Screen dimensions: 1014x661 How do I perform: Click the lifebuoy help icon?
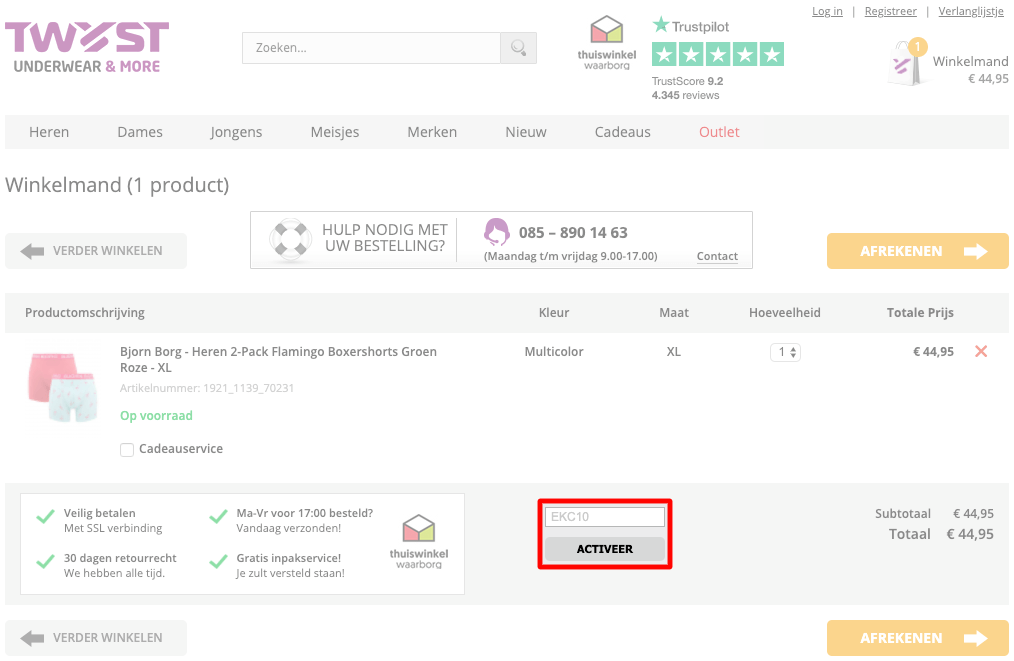(290, 239)
